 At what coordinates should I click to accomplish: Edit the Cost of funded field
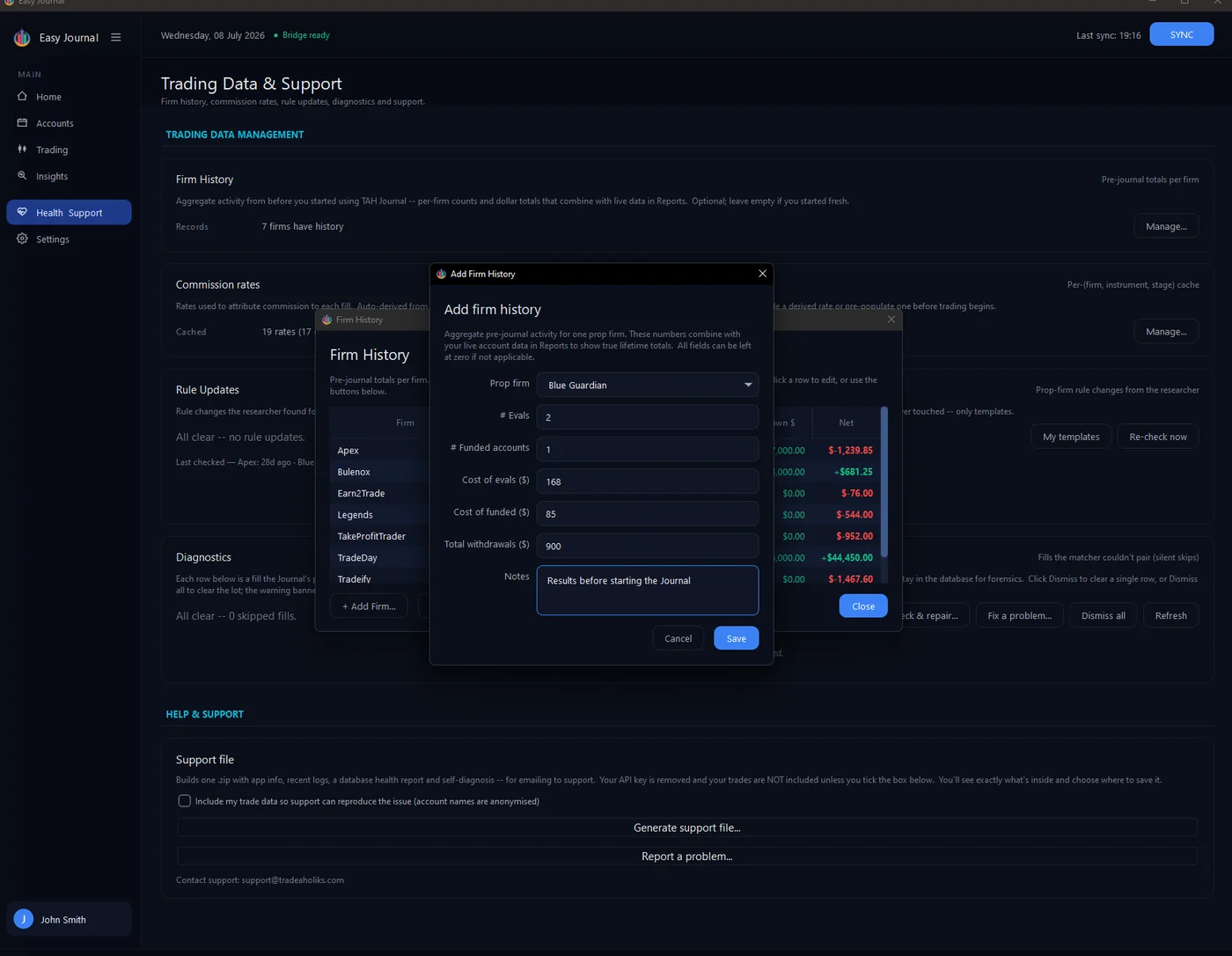(x=648, y=513)
